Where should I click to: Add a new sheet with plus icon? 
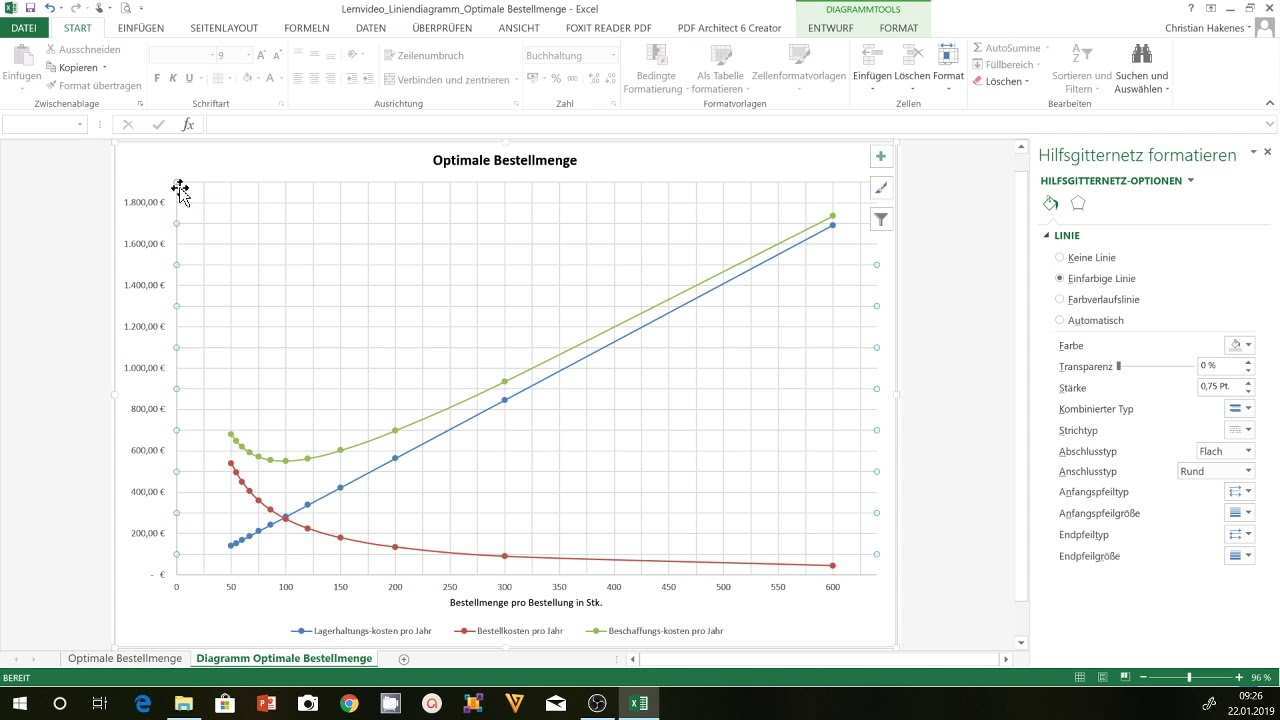click(x=404, y=659)
